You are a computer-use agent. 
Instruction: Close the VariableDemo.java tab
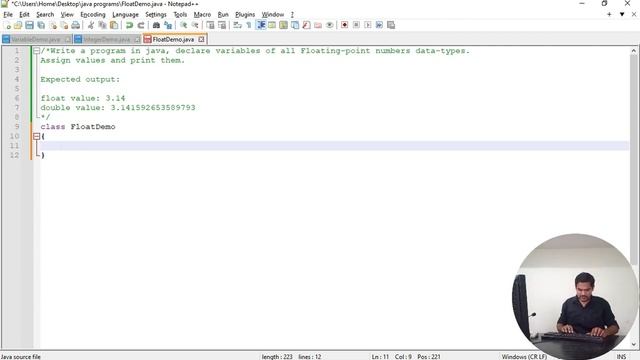(x=68, y=40)
